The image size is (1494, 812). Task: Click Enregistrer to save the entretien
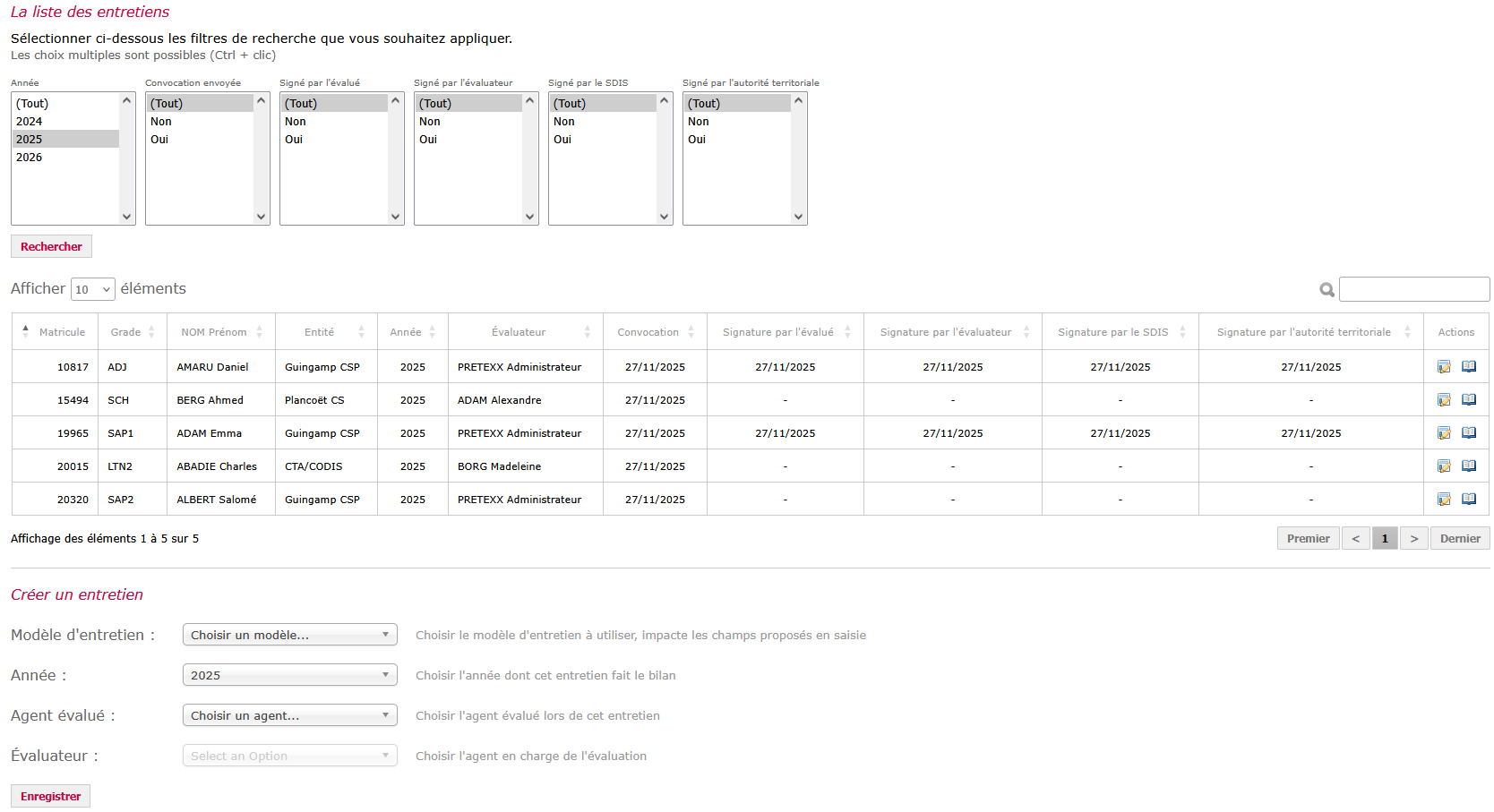pyautogui.click(x=50, y=796)
